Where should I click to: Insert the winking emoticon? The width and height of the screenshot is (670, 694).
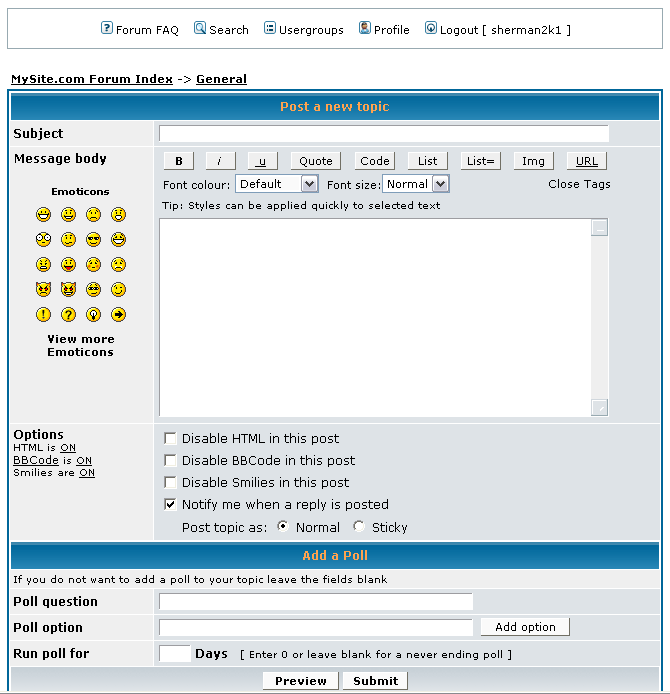tap(119, 290)
